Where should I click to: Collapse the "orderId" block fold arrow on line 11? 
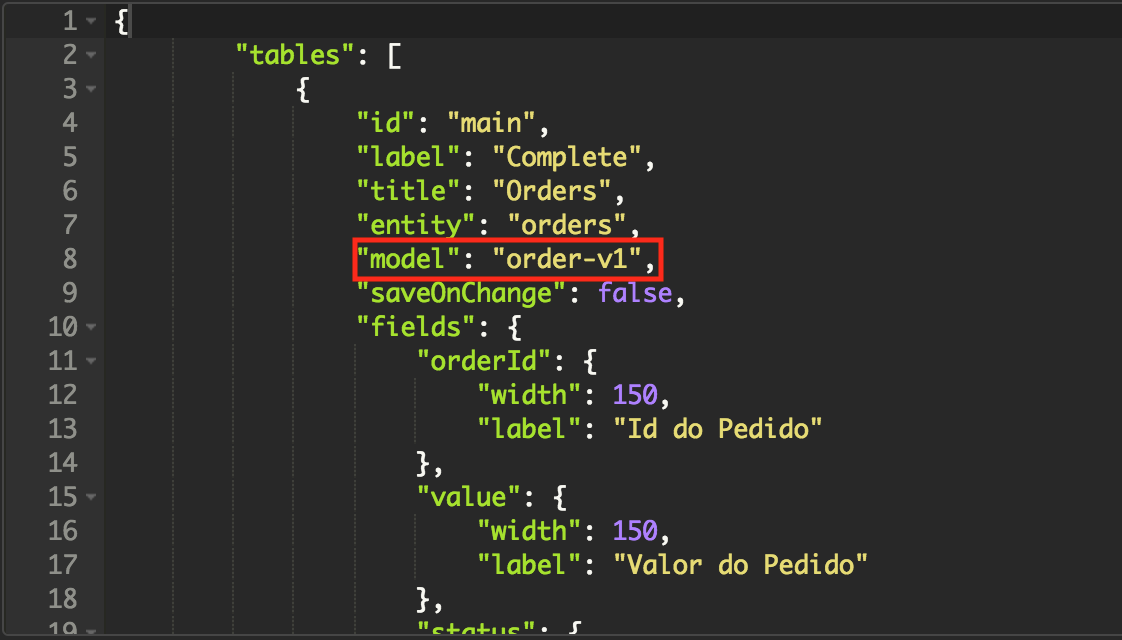tap(91, 360)
